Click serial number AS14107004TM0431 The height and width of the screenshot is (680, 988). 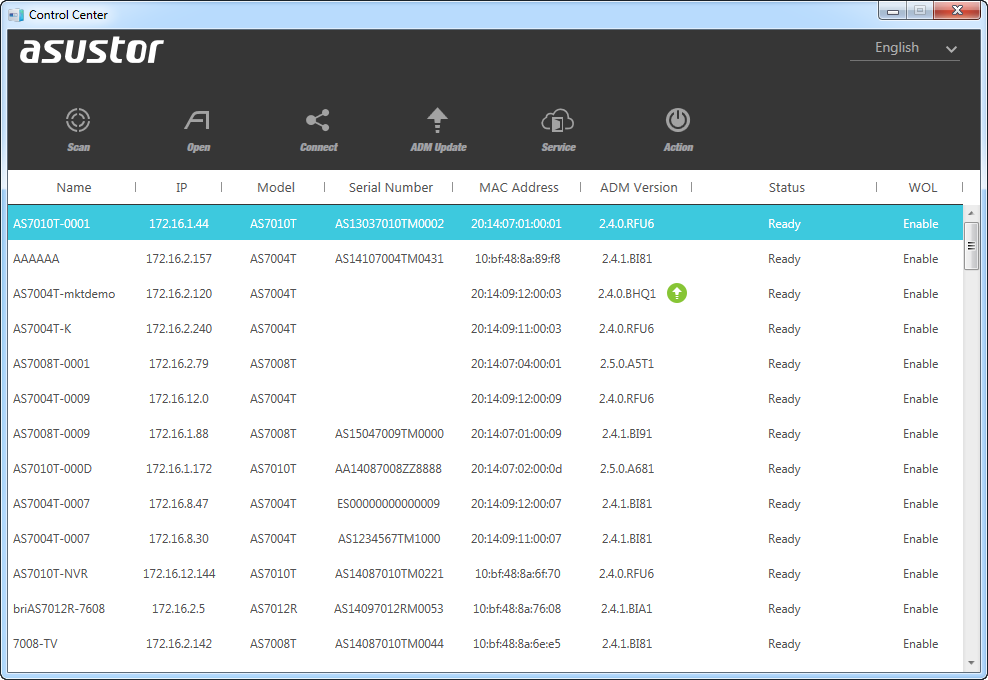389,258
